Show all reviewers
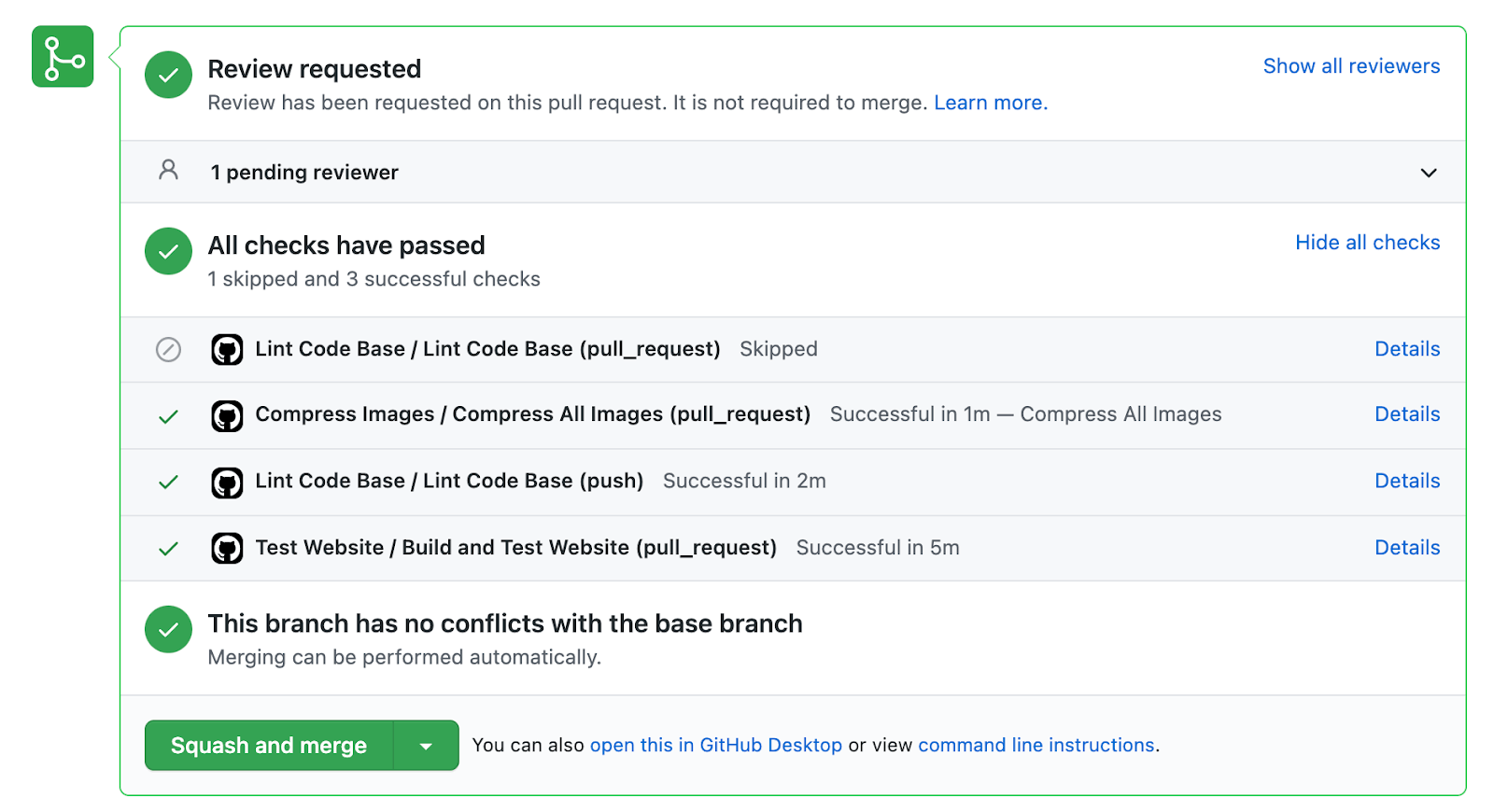This screenshot has height=812, width=1494. (x=1351, y=66)
